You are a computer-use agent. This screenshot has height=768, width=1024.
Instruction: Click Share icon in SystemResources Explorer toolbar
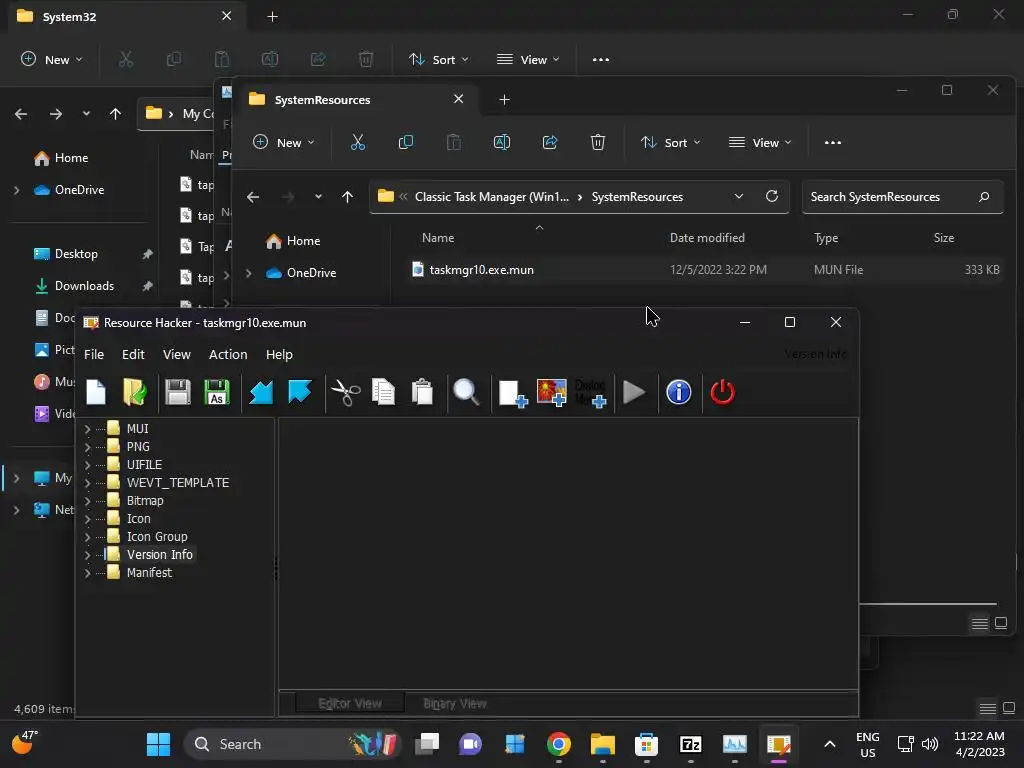pyautogui.click(x=550, y=142)
